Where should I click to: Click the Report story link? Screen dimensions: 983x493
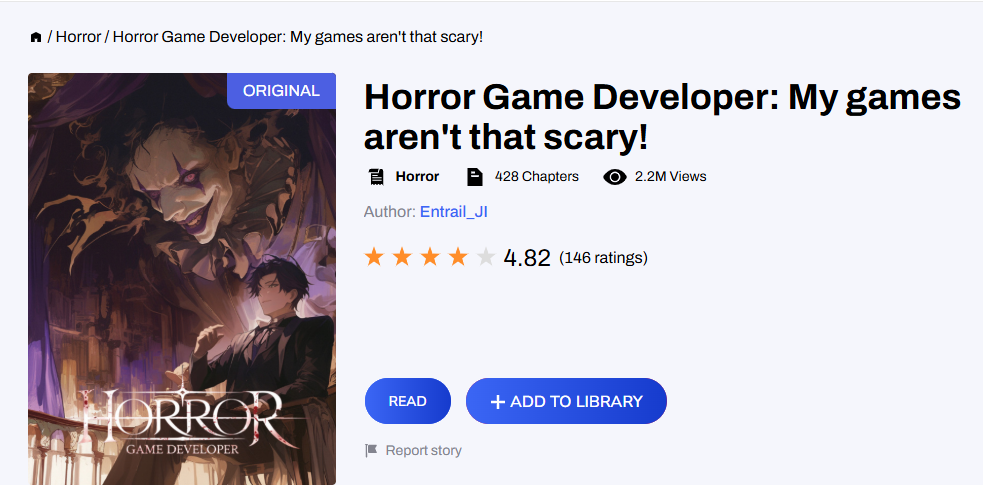pyautogui.click(x=423, y=451)
